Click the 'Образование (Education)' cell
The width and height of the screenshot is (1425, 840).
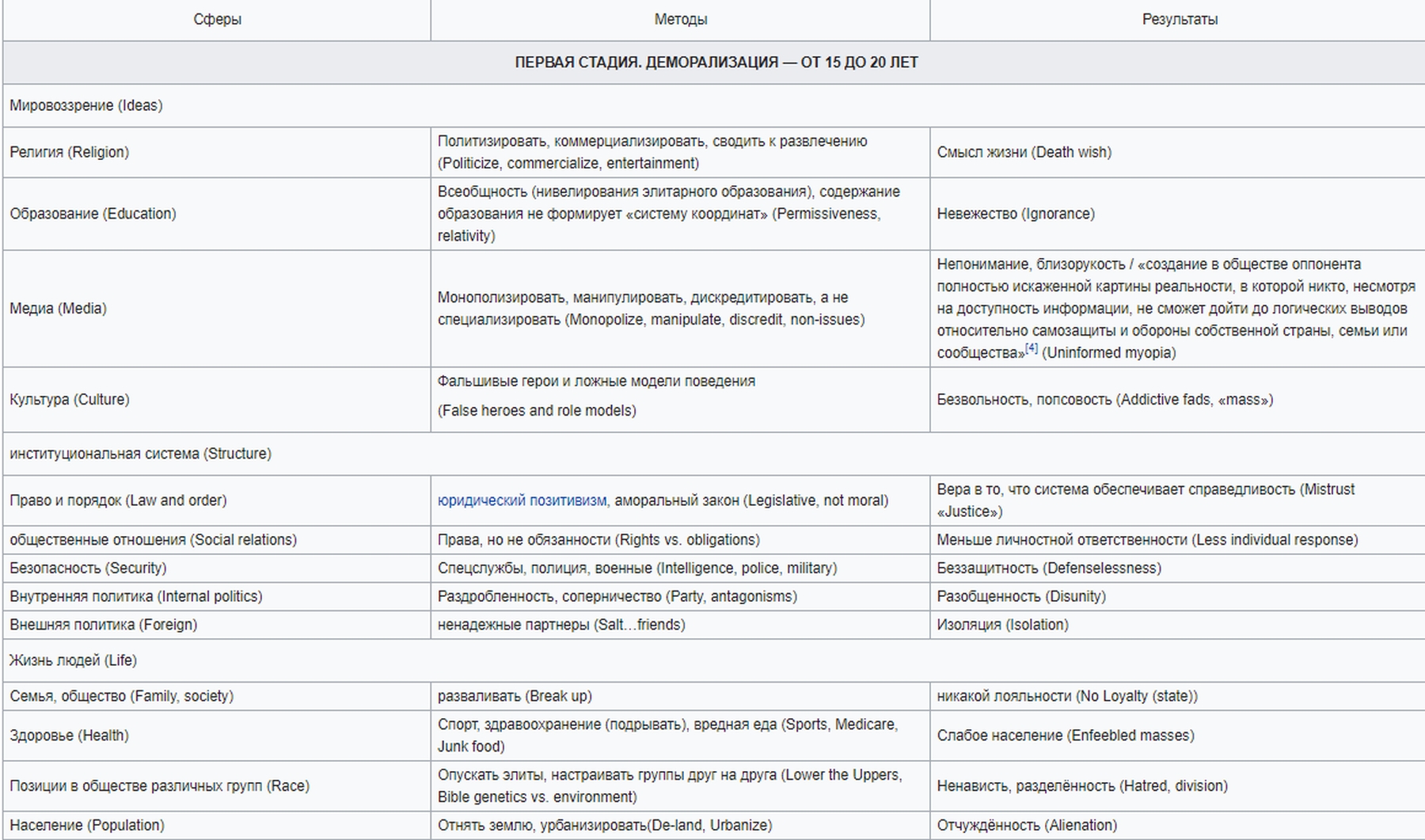[93, 214]
